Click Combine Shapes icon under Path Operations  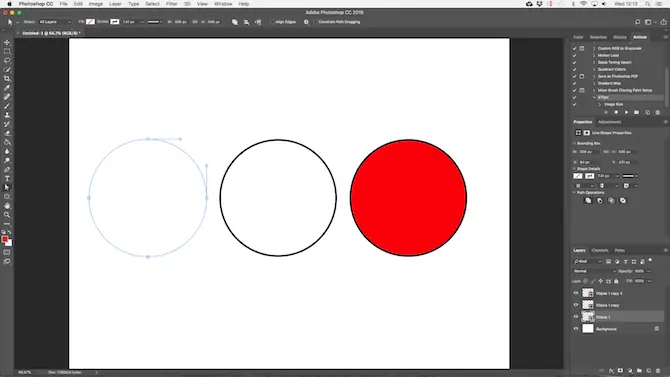click(x=588, y=200)
